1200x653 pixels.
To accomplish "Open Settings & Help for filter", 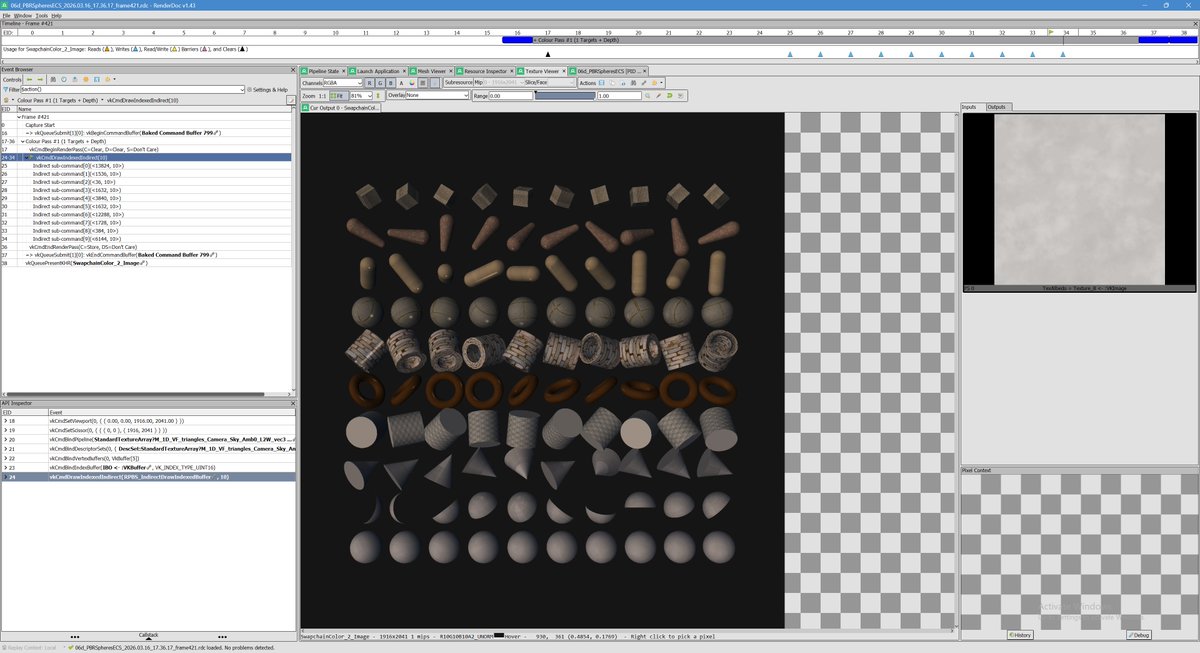I will (x=267, y=90).
